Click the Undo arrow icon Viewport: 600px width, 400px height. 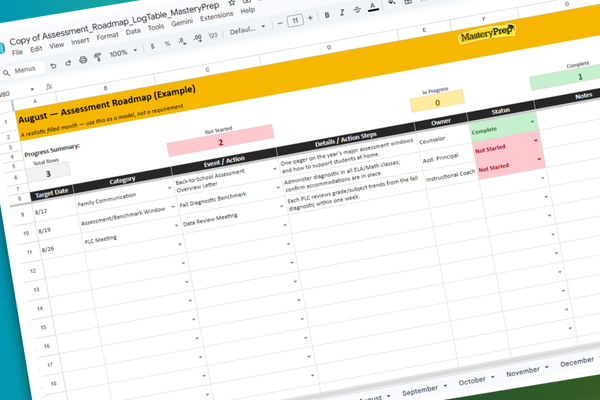(53, 66)
